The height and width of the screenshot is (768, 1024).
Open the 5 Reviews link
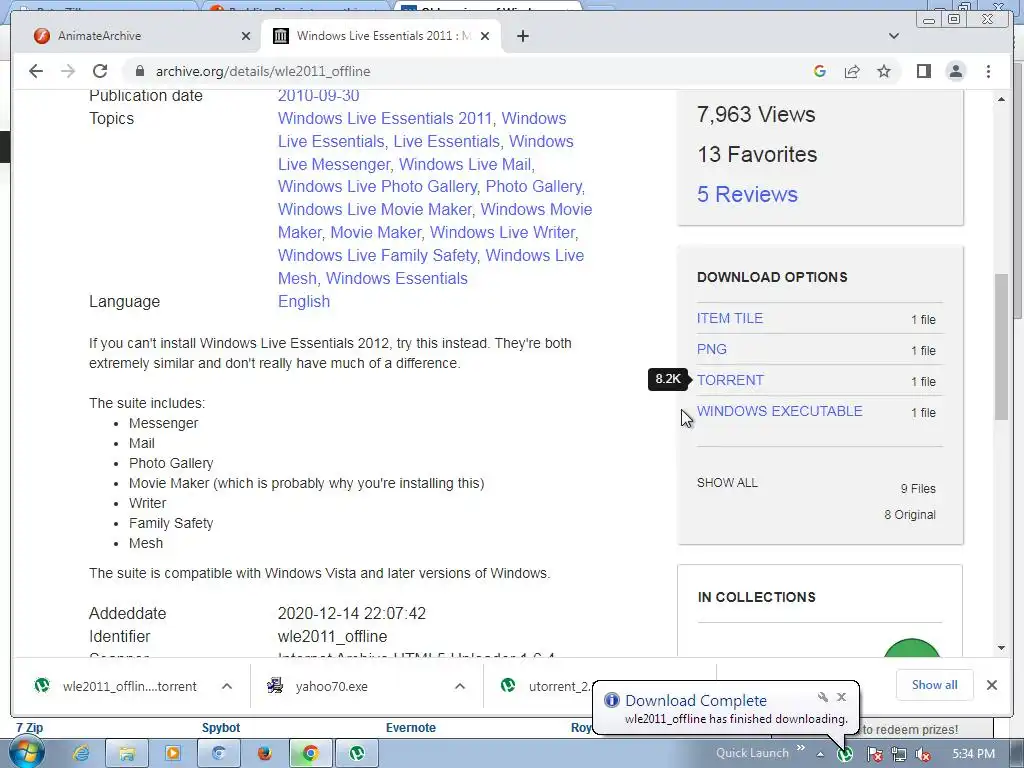tap(747, 194)
